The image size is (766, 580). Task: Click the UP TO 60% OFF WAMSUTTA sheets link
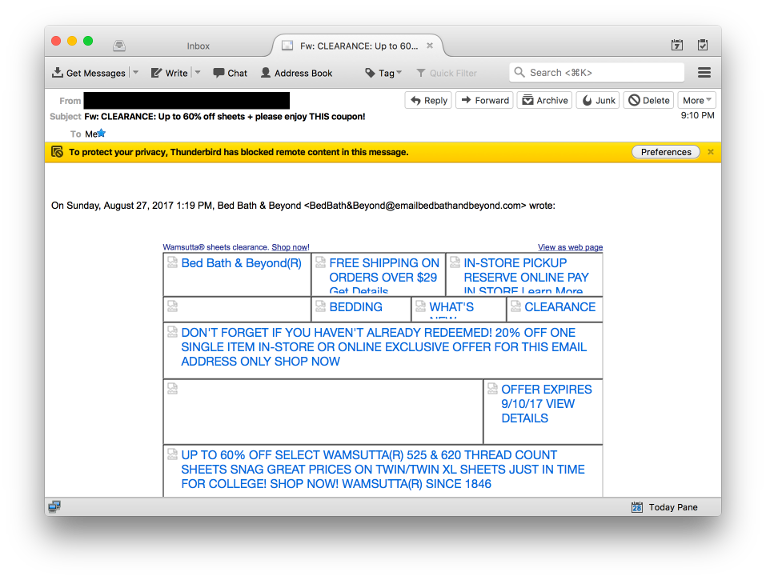(383, 470)
